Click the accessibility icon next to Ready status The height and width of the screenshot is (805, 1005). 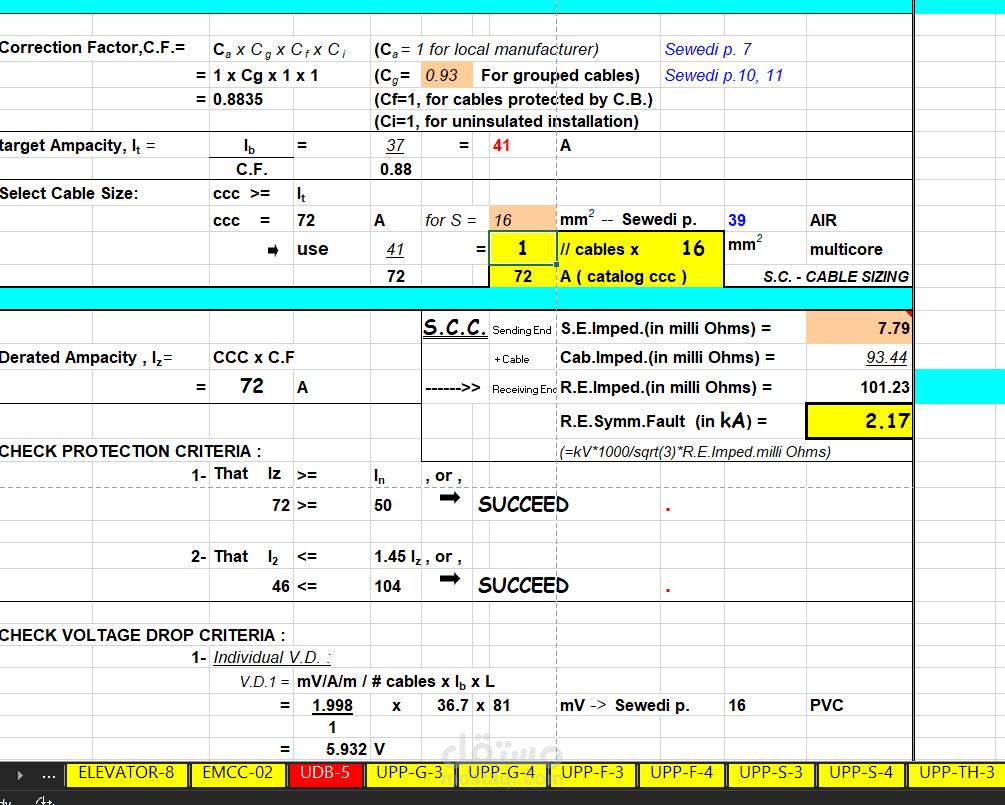click(44, 800)
